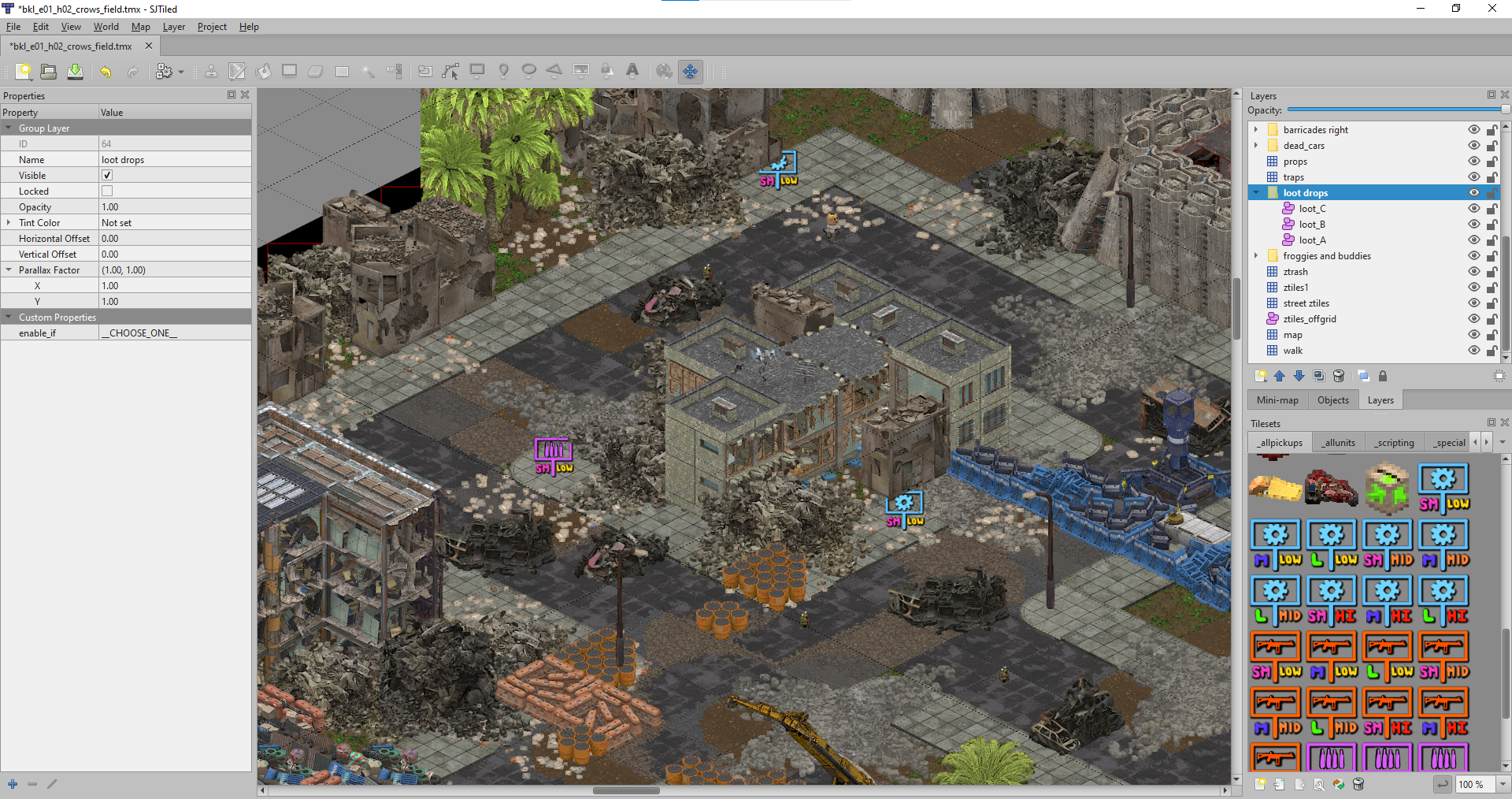Open the World menu
Image resolution: width=1512 pixels, height=799 pixels.
tap(106, 27)
